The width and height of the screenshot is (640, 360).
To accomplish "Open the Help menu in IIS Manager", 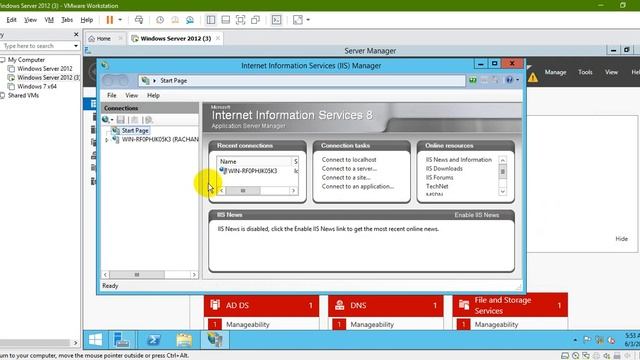I will click(x=153, y=96).
